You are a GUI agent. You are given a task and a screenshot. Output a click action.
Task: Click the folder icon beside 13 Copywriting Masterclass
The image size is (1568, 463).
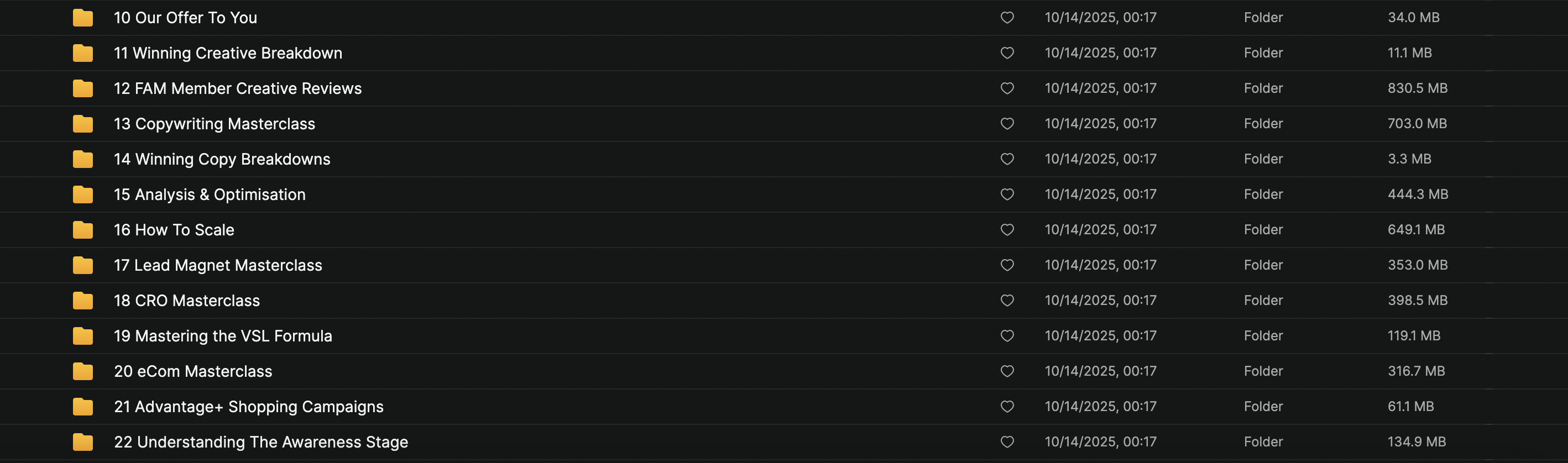(x=83, y=124)
